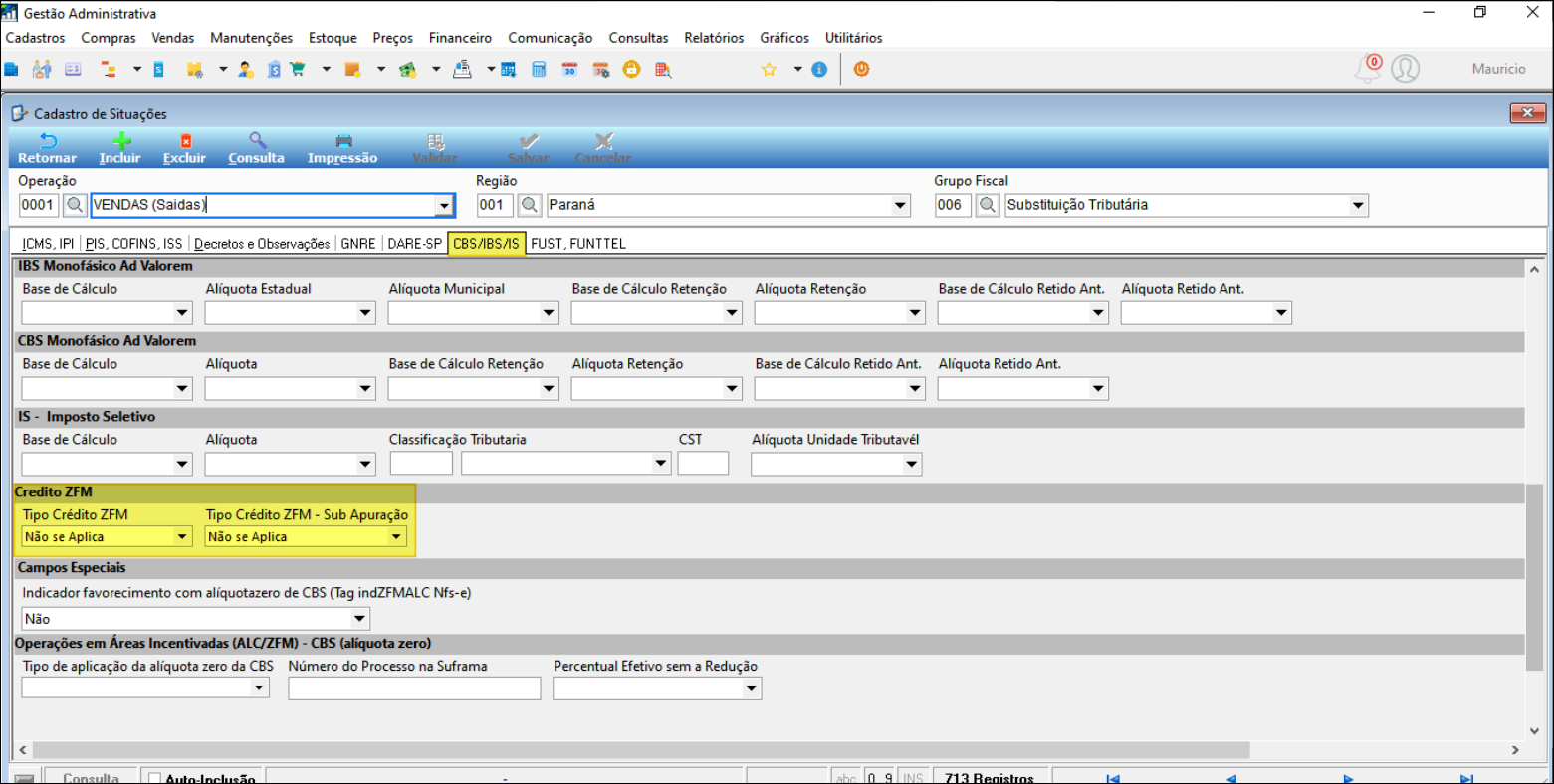The image size is (1554, 784).
Task: Click the orange power icon
Action: click(x=862, y=69)
